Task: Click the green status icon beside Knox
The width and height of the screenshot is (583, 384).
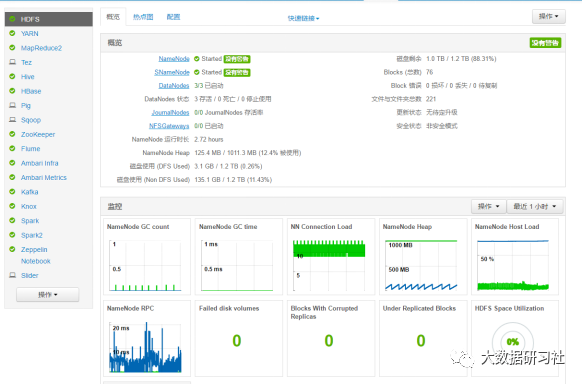Action: (x=12, y=206)
